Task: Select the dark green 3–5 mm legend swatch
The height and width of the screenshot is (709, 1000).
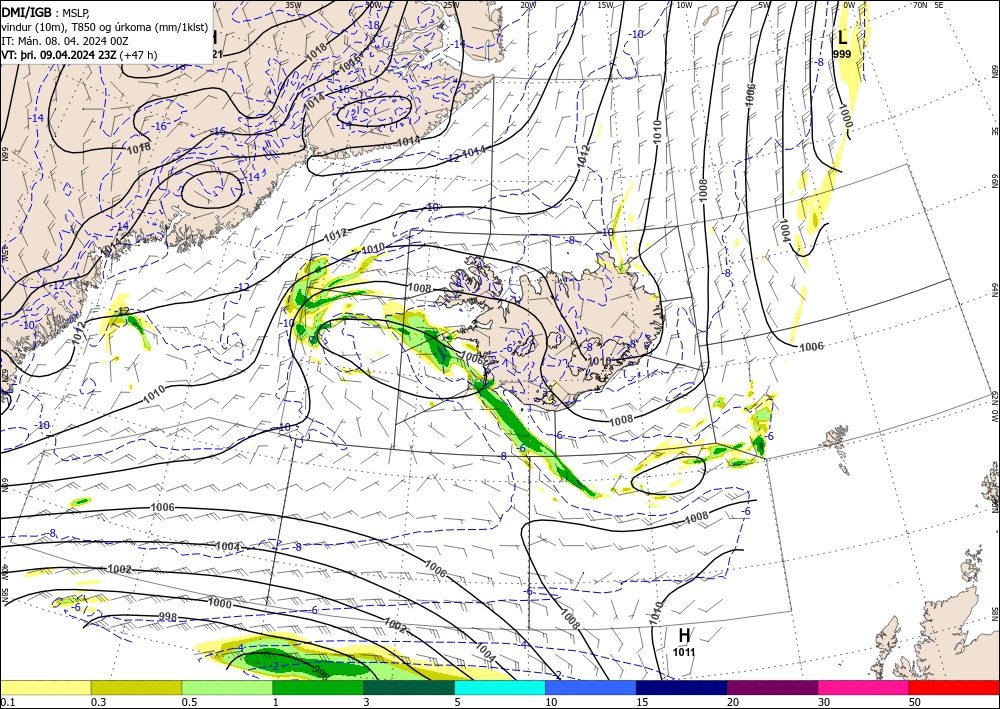Action: click(x=409, y=687)
